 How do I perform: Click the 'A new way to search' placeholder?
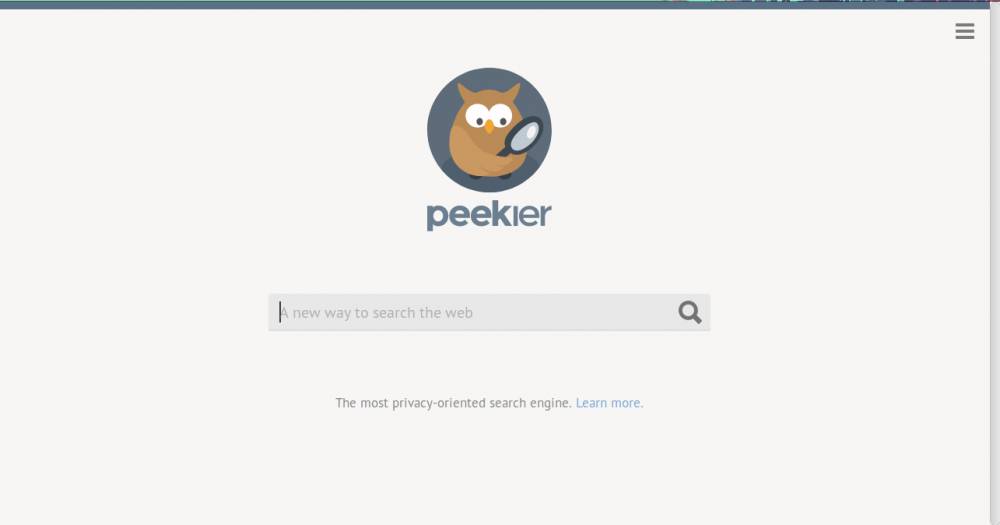[377, 313]
